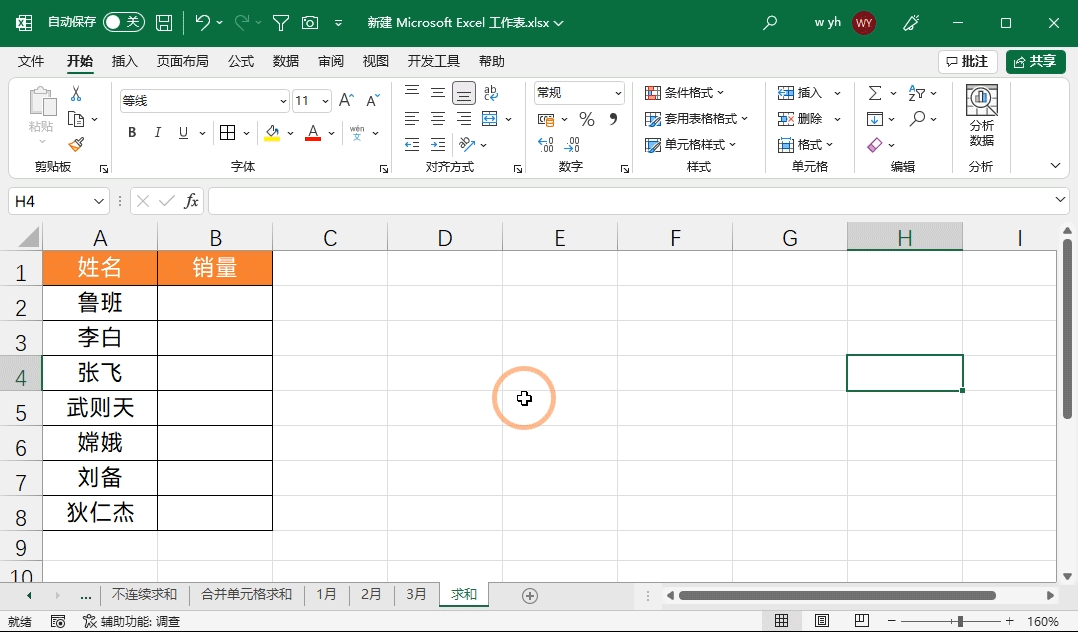Switch to Page Break Preview
This screenshot has height=632, width=1078.
(861, 621)
